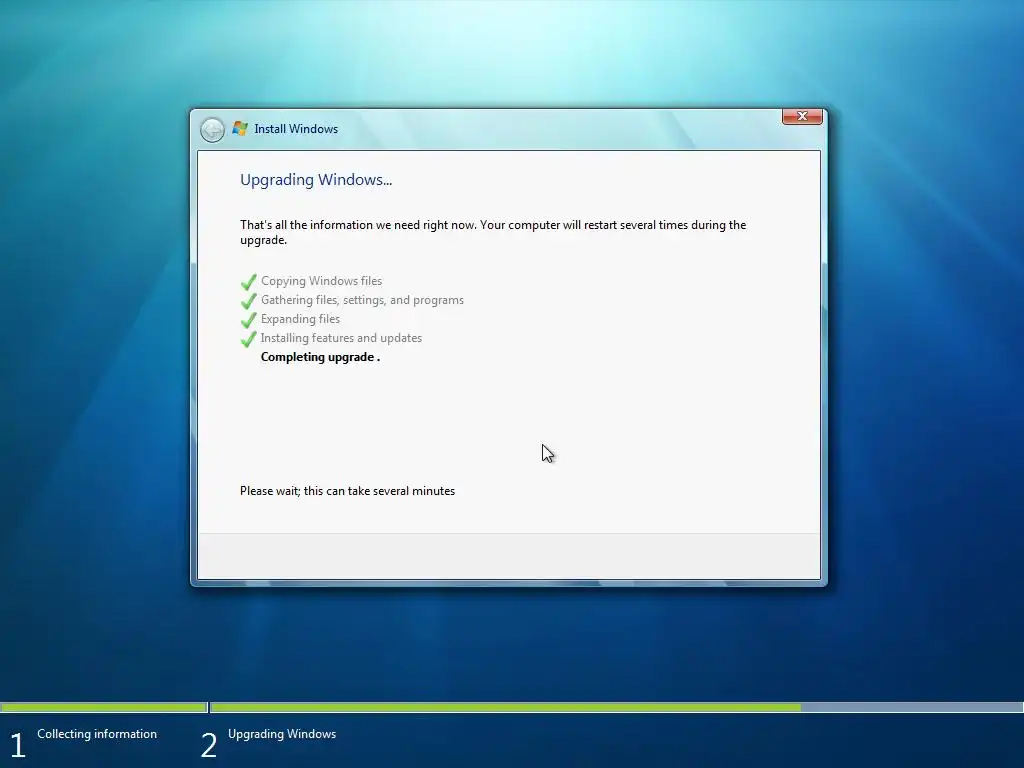This screenshot has height=768, width=1024.
Task: Click the paragraph starting That's all the information
Action: point(493,232)
